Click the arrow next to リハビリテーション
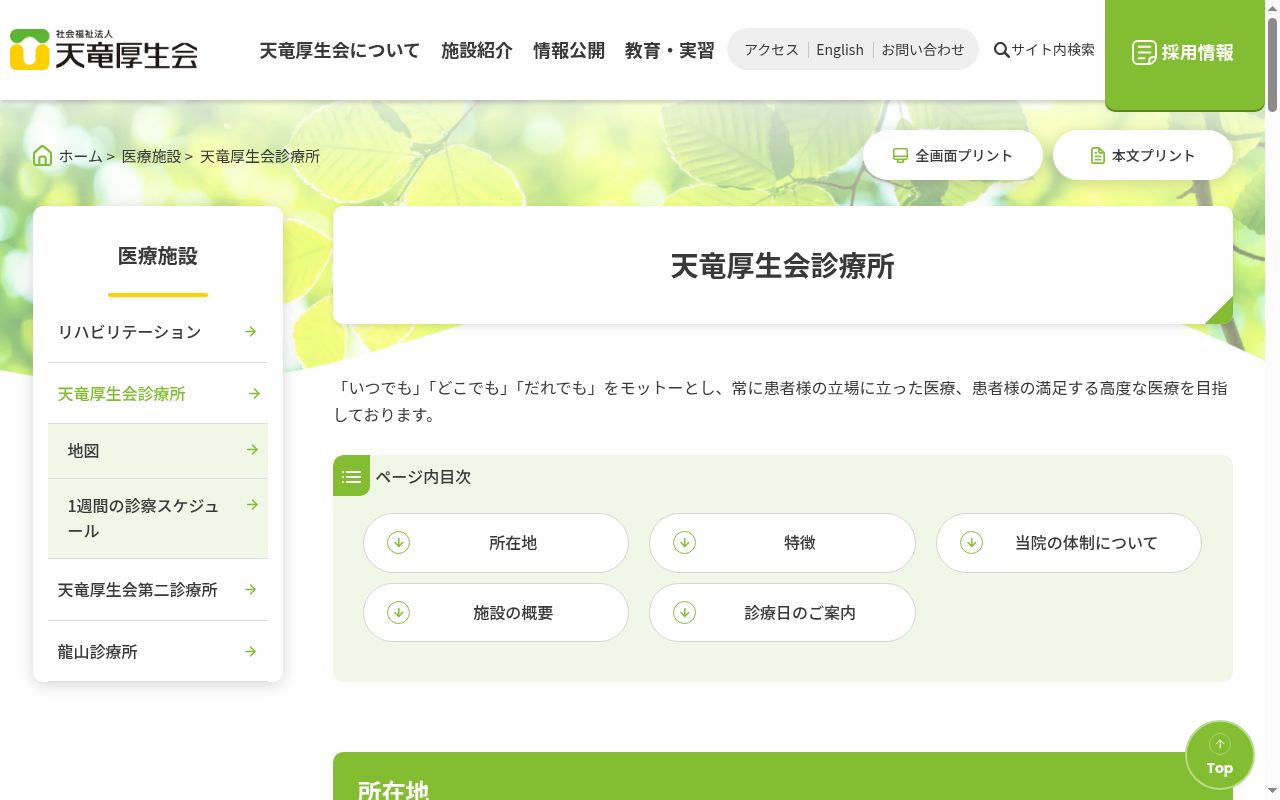 coord(251,331)
